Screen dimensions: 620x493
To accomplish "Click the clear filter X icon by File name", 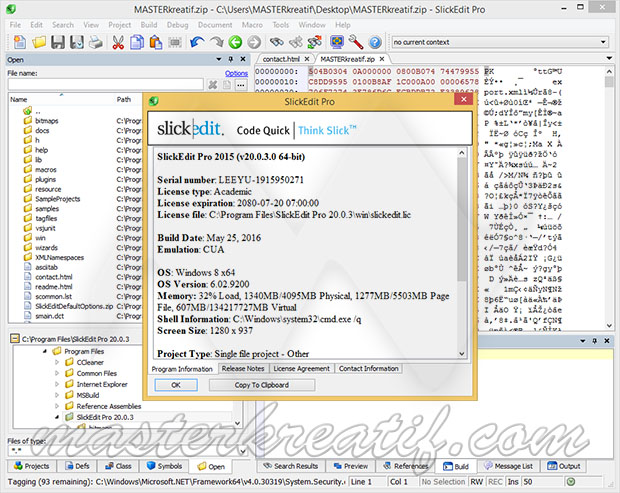I will (x=213, y=84).
